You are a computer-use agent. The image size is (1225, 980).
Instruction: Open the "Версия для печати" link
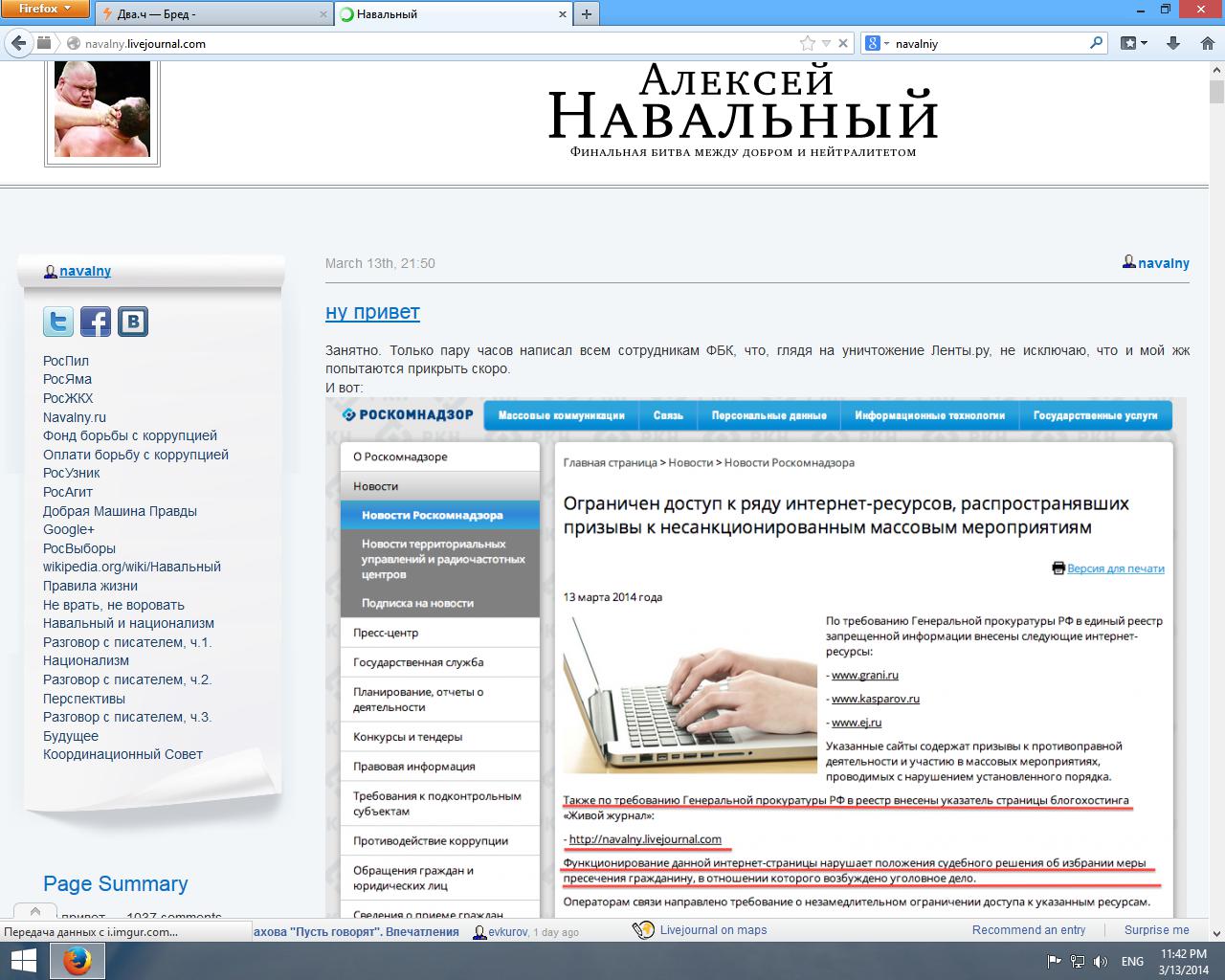click(x=1116, y=568)
